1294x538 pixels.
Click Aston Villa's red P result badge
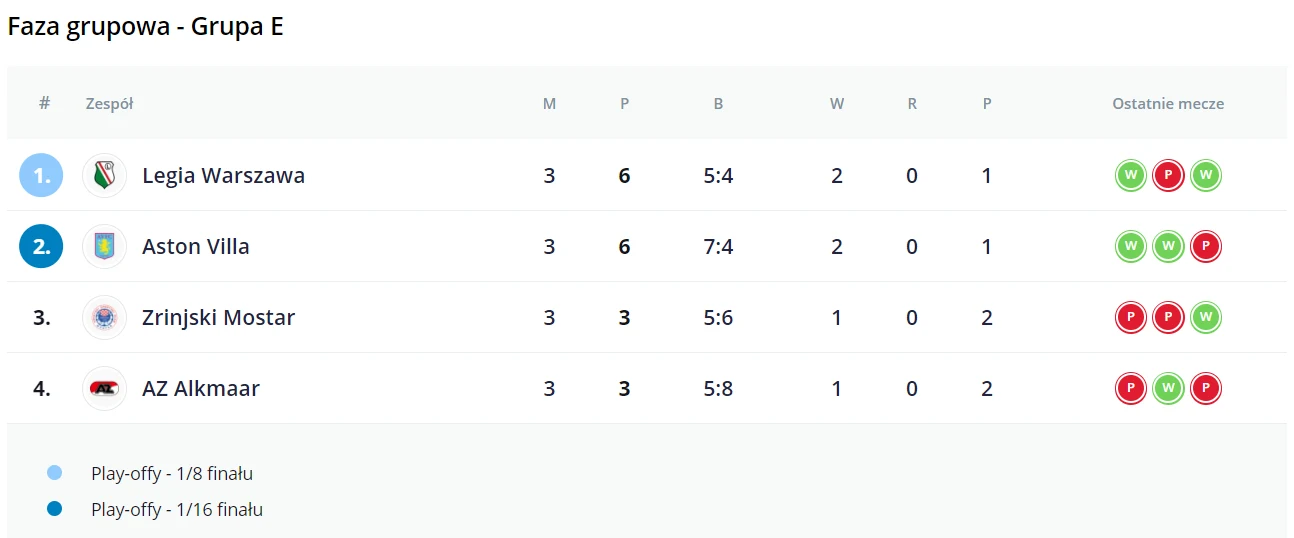pyautogui.click(x=1206, y=247)
